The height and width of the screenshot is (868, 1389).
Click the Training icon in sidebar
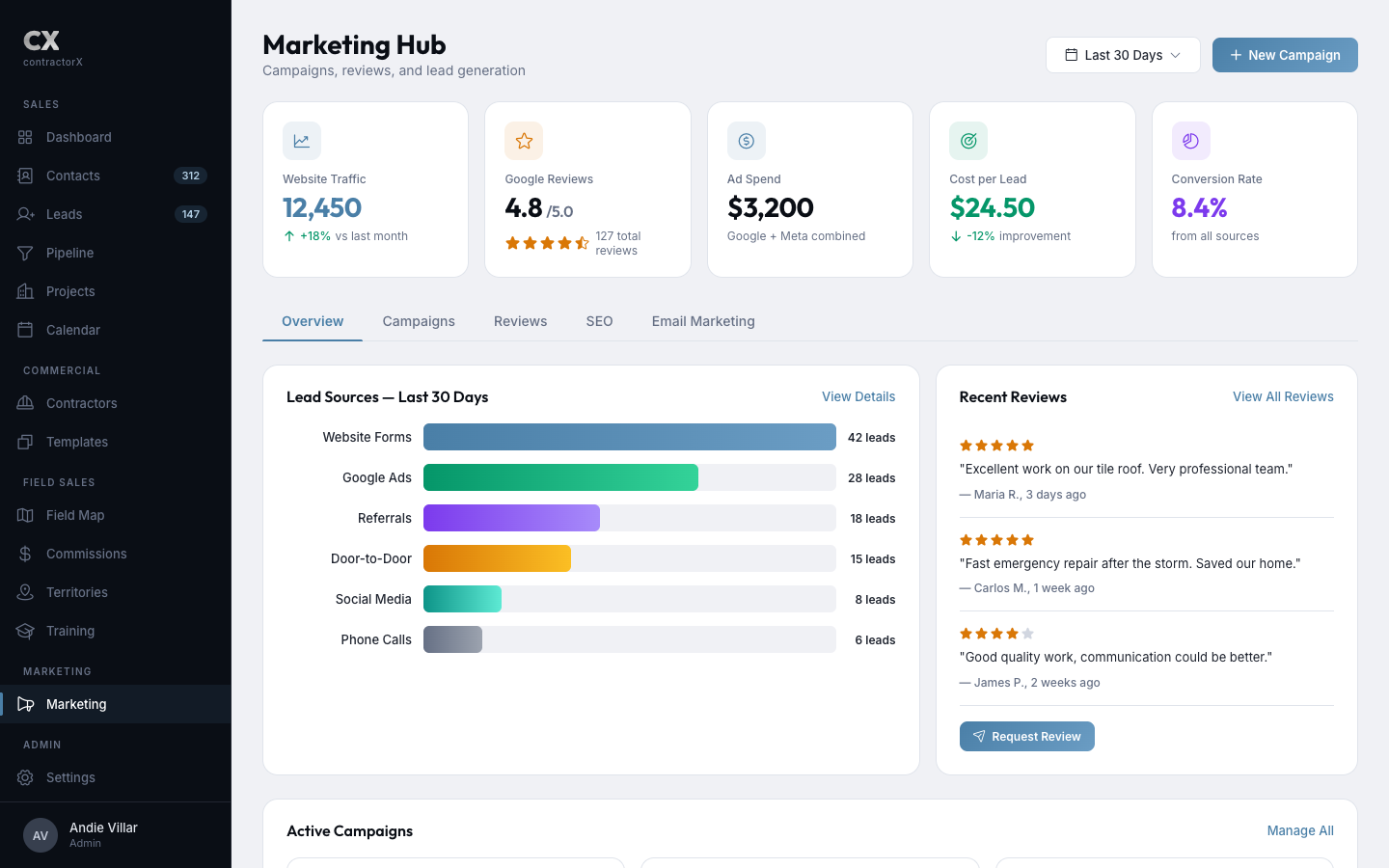pyautogui.click(x=25, y=631)
